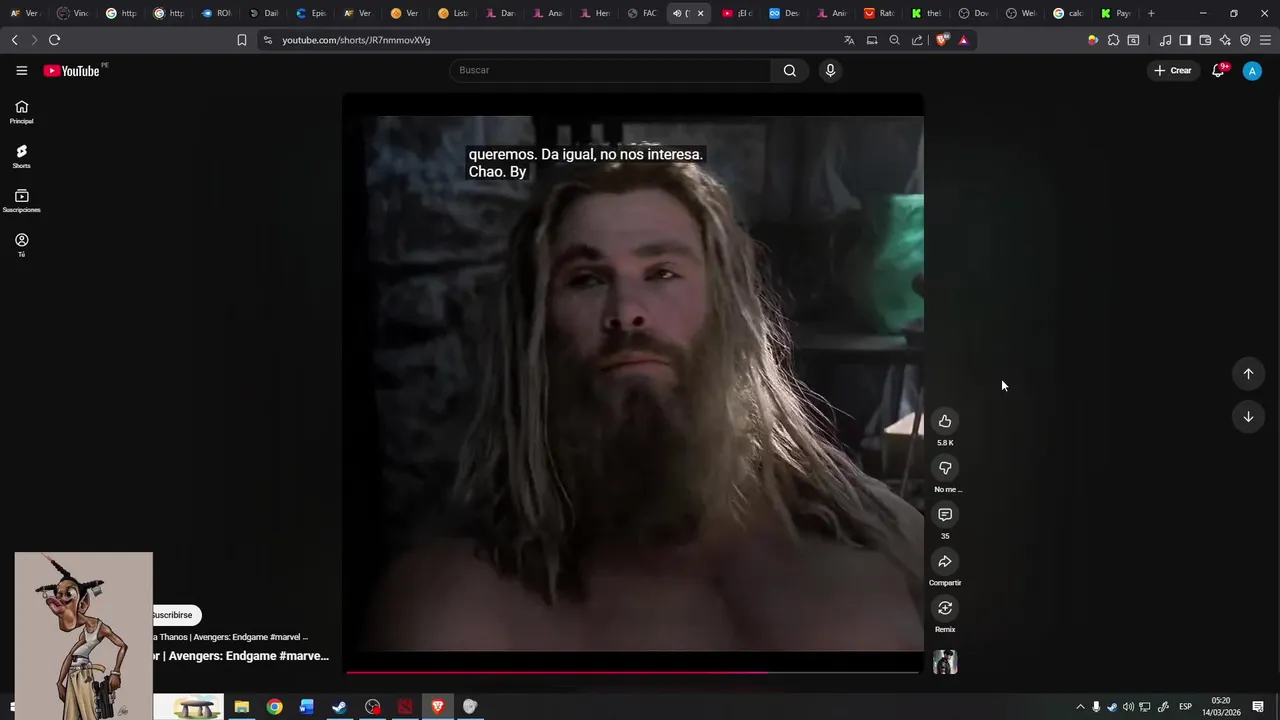The image size is (1280, 720).
Task: Dislike the short with thumbs down
Action: point(945,468)
